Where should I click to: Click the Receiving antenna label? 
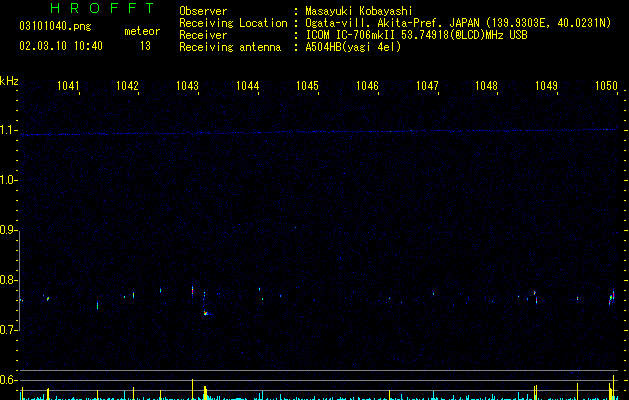tap(230, 47)
